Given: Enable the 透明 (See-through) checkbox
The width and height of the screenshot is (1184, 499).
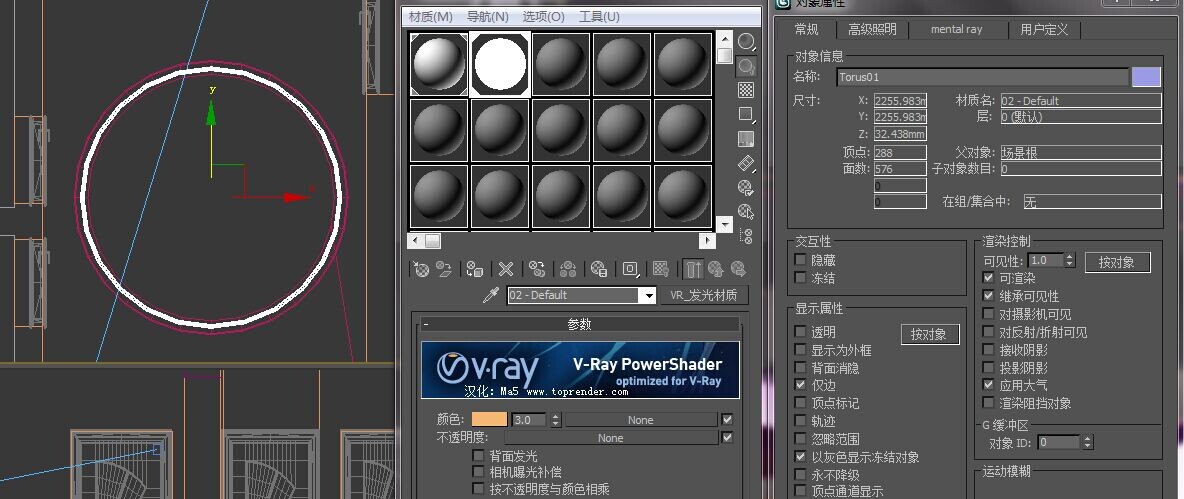Looking at the screenshot, I should [800, 331].
